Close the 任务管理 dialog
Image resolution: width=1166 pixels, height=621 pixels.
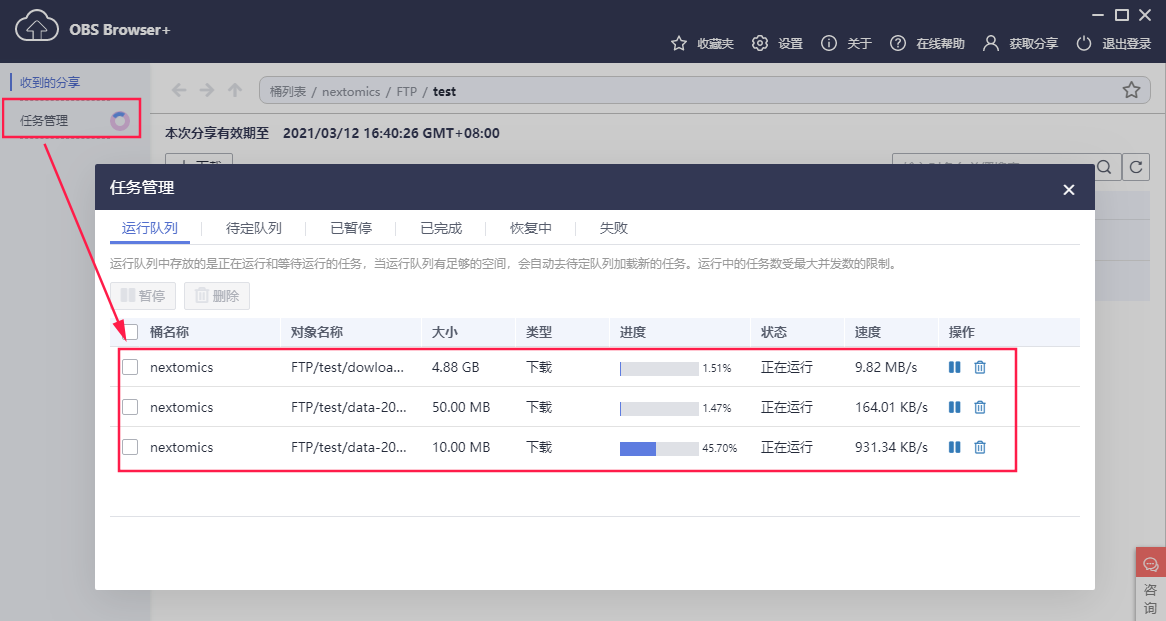[1069, 190]
